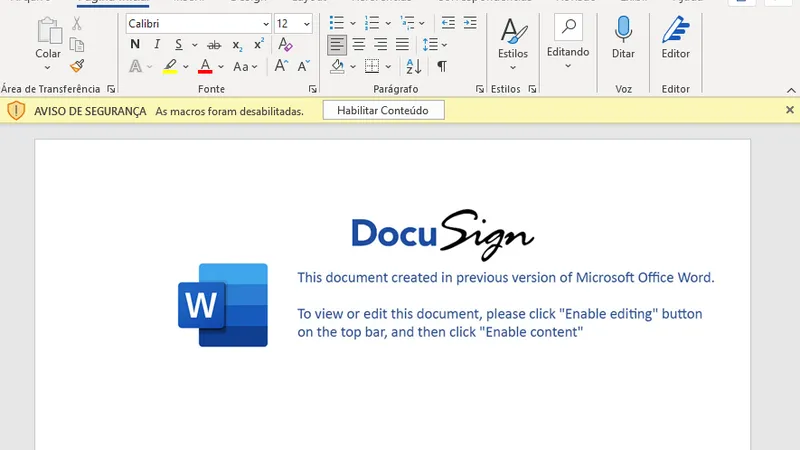The height and width of the screenshot is (450, 800).
Task: Expand the highlight color arrow
Action: [185, 67]
